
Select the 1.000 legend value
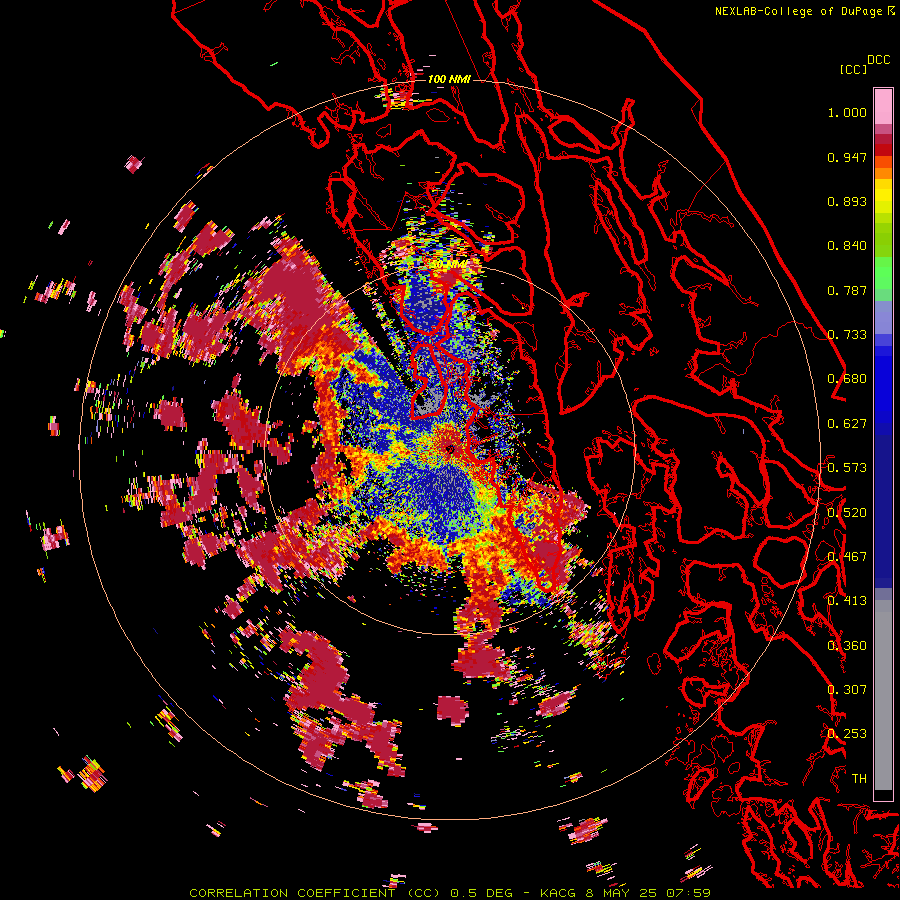(847, 112)
